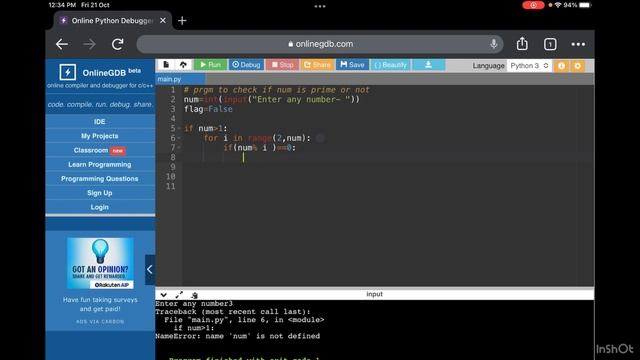Close the Online Python Debugger tab
This screenshot has width=640, height=360.
pos(163,20)
